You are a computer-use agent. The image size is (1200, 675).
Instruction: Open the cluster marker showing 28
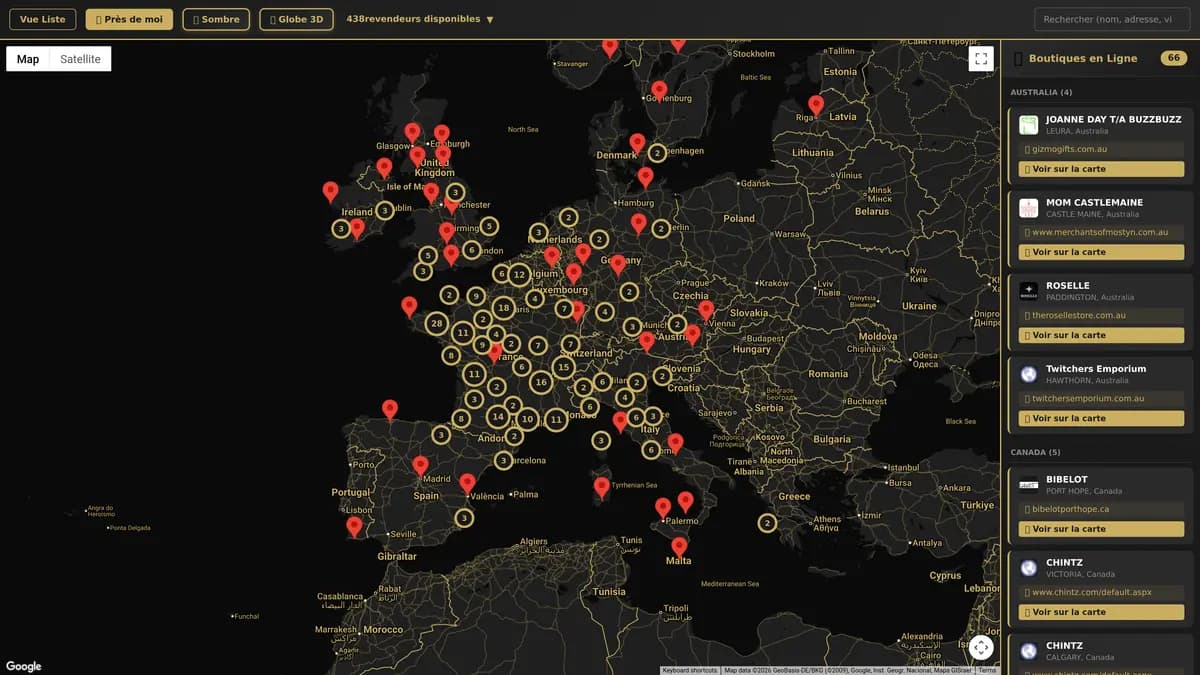[436, 323]
